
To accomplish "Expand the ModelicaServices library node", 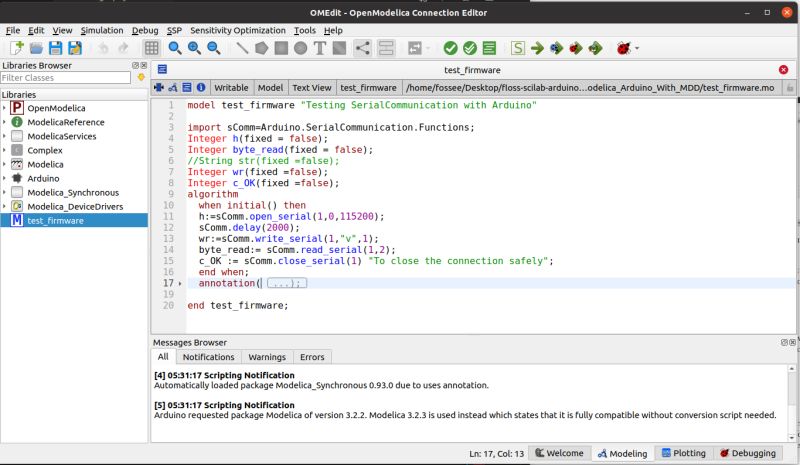I will [x=4, y=136].
